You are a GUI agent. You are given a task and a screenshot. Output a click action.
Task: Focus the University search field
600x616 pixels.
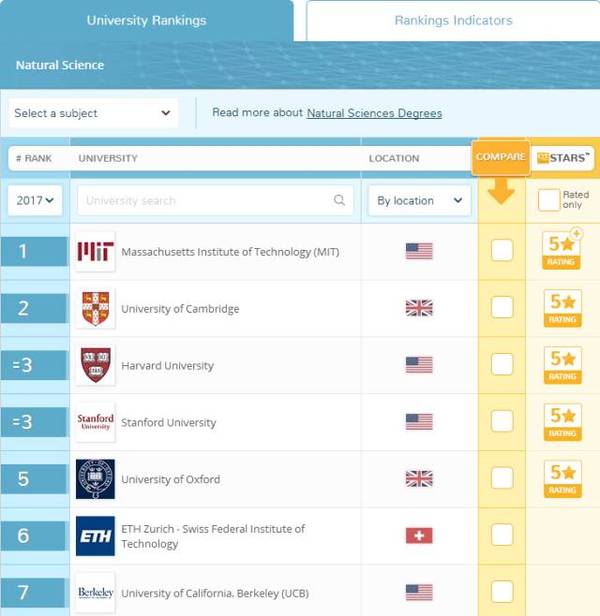(215, 200)
